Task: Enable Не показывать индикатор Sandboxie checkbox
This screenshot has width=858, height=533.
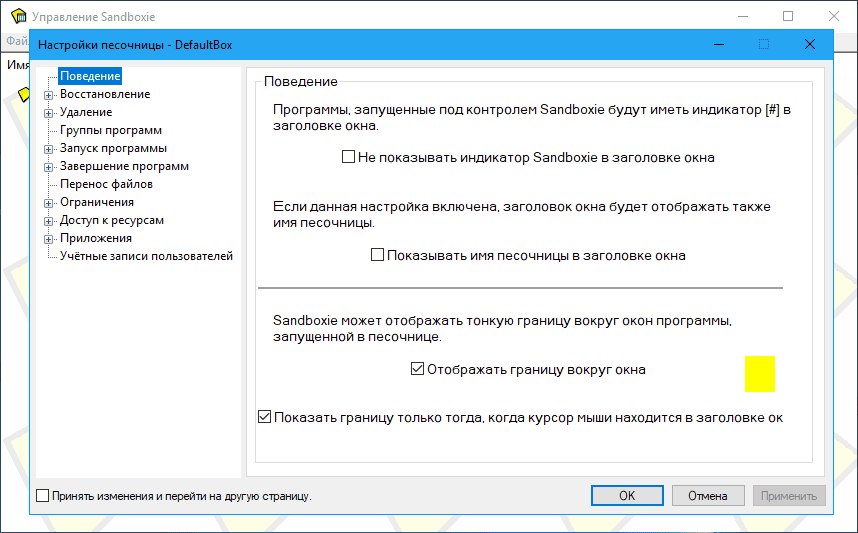Action: click(349, 157)
